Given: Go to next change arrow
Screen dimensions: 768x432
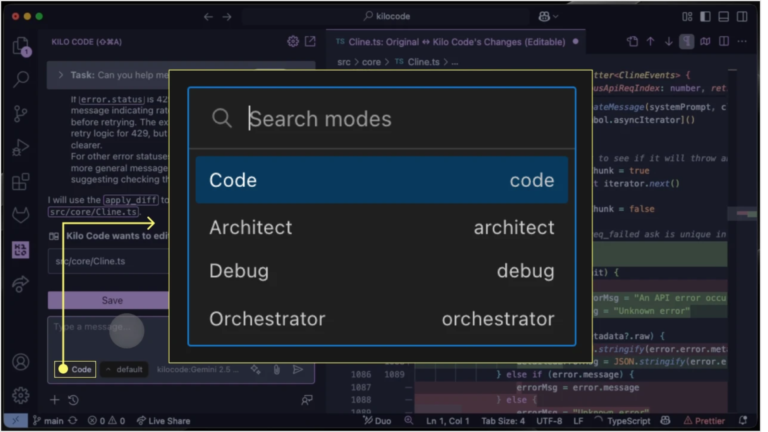Looking at the screenshot, I should tap(669, 42).
